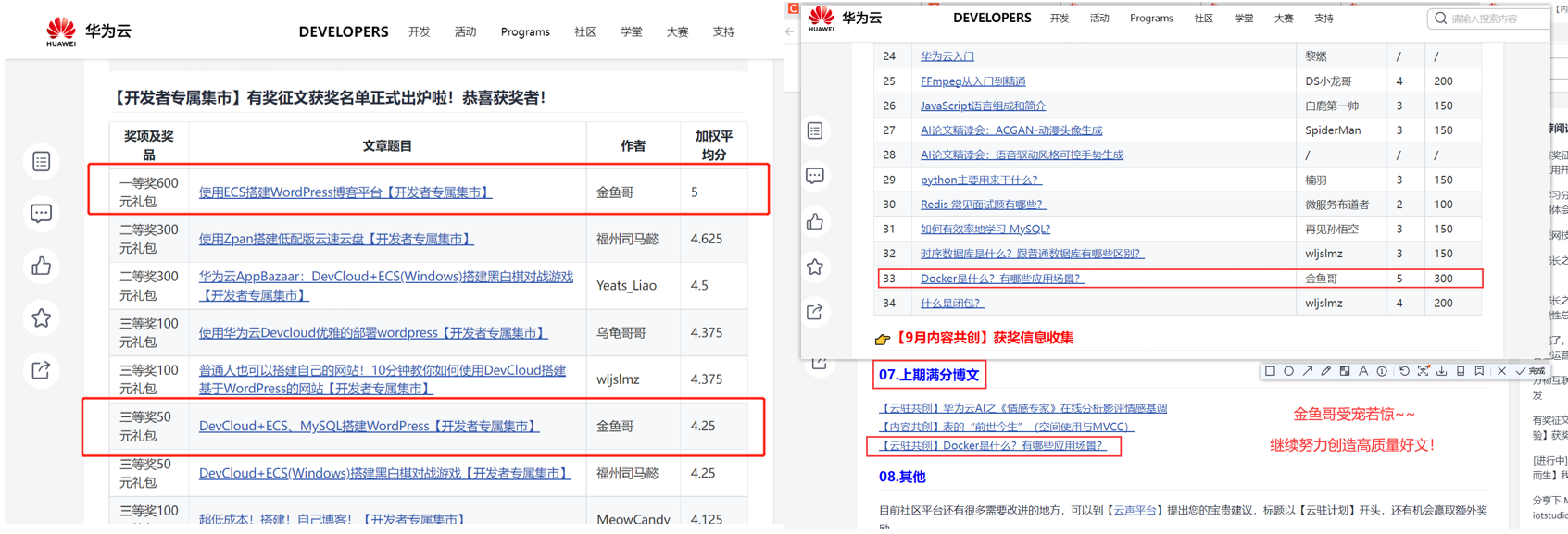Undo the last annotation in screenshot toolbar
The width and height of the screenshot is (1568, 534).
1404,371
